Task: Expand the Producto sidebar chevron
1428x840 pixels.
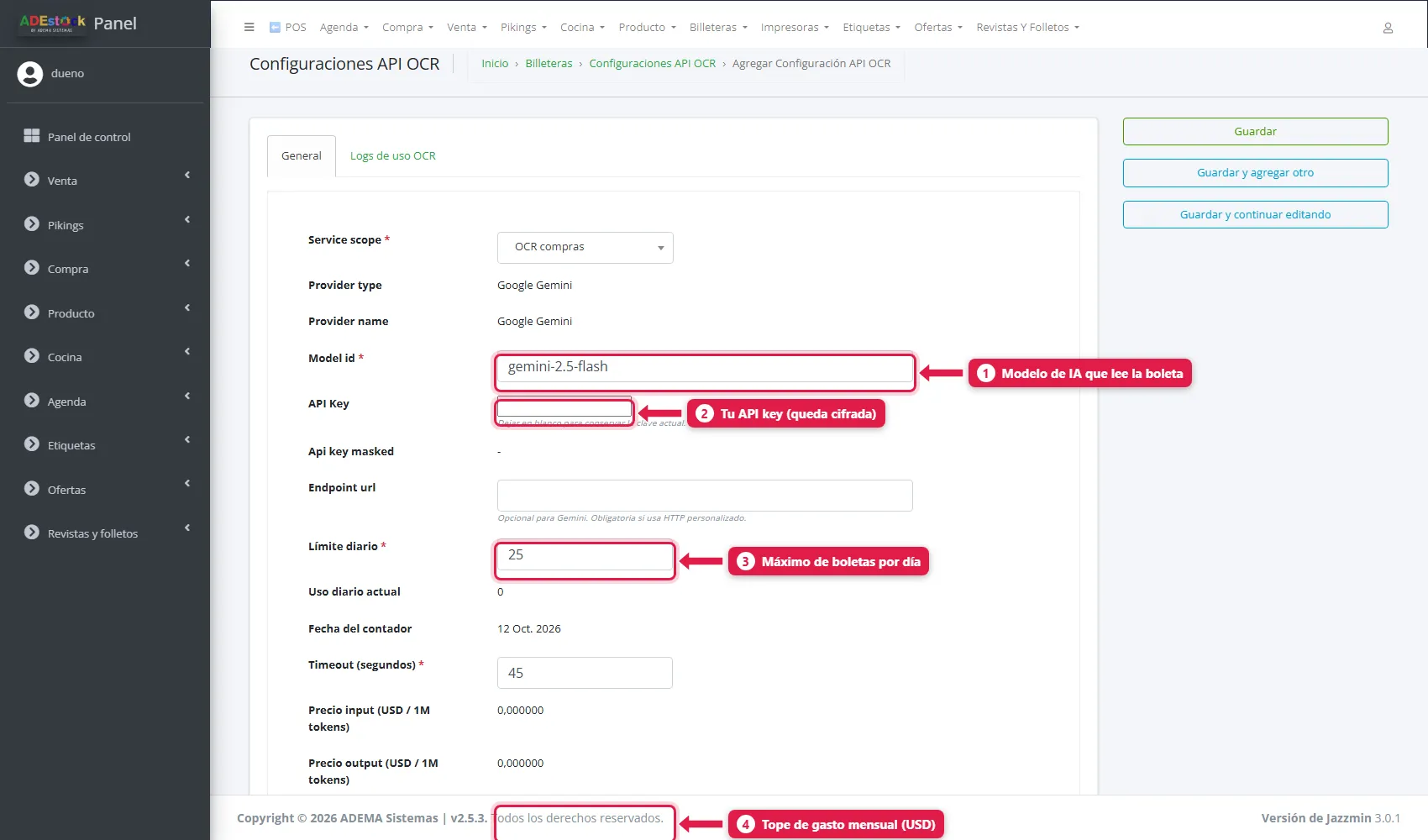Action: pos(187,308)
